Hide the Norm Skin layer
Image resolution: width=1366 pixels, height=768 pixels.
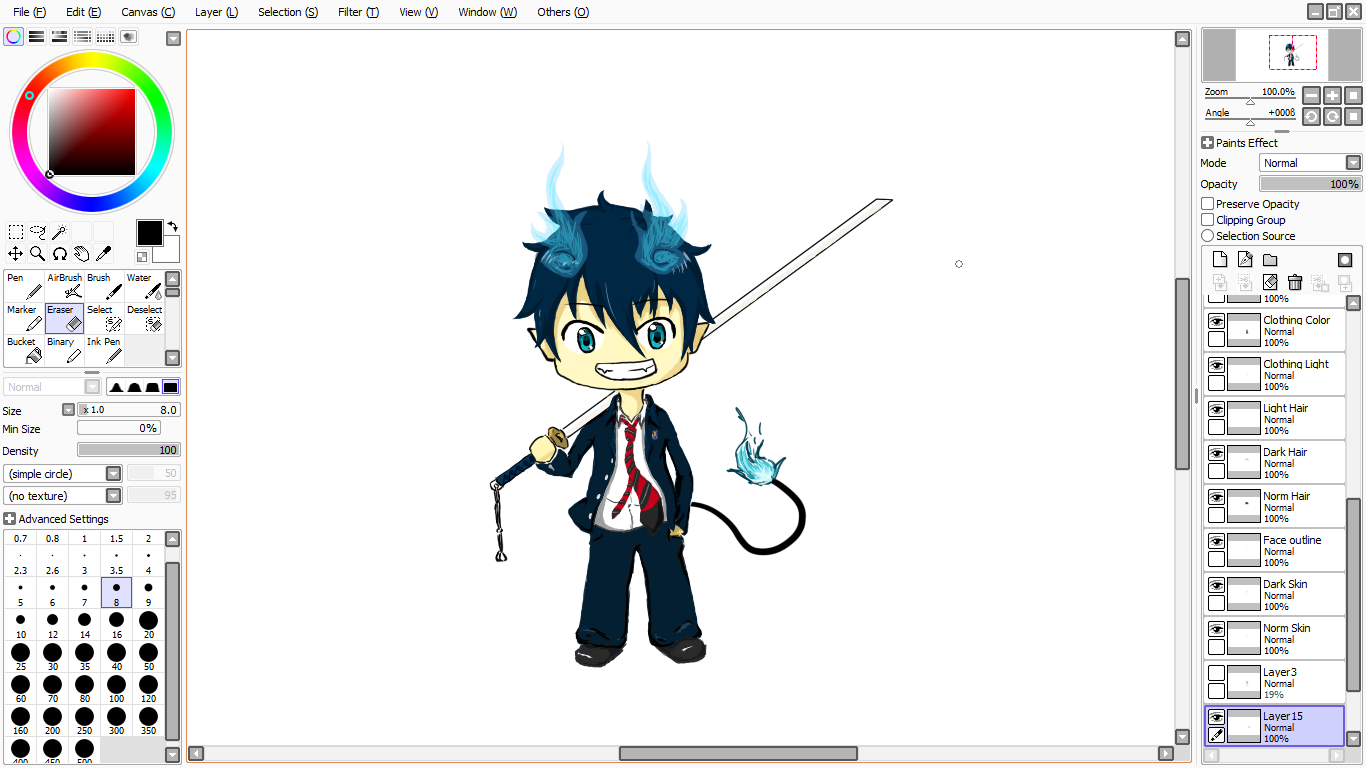[x=1216, y=630]
